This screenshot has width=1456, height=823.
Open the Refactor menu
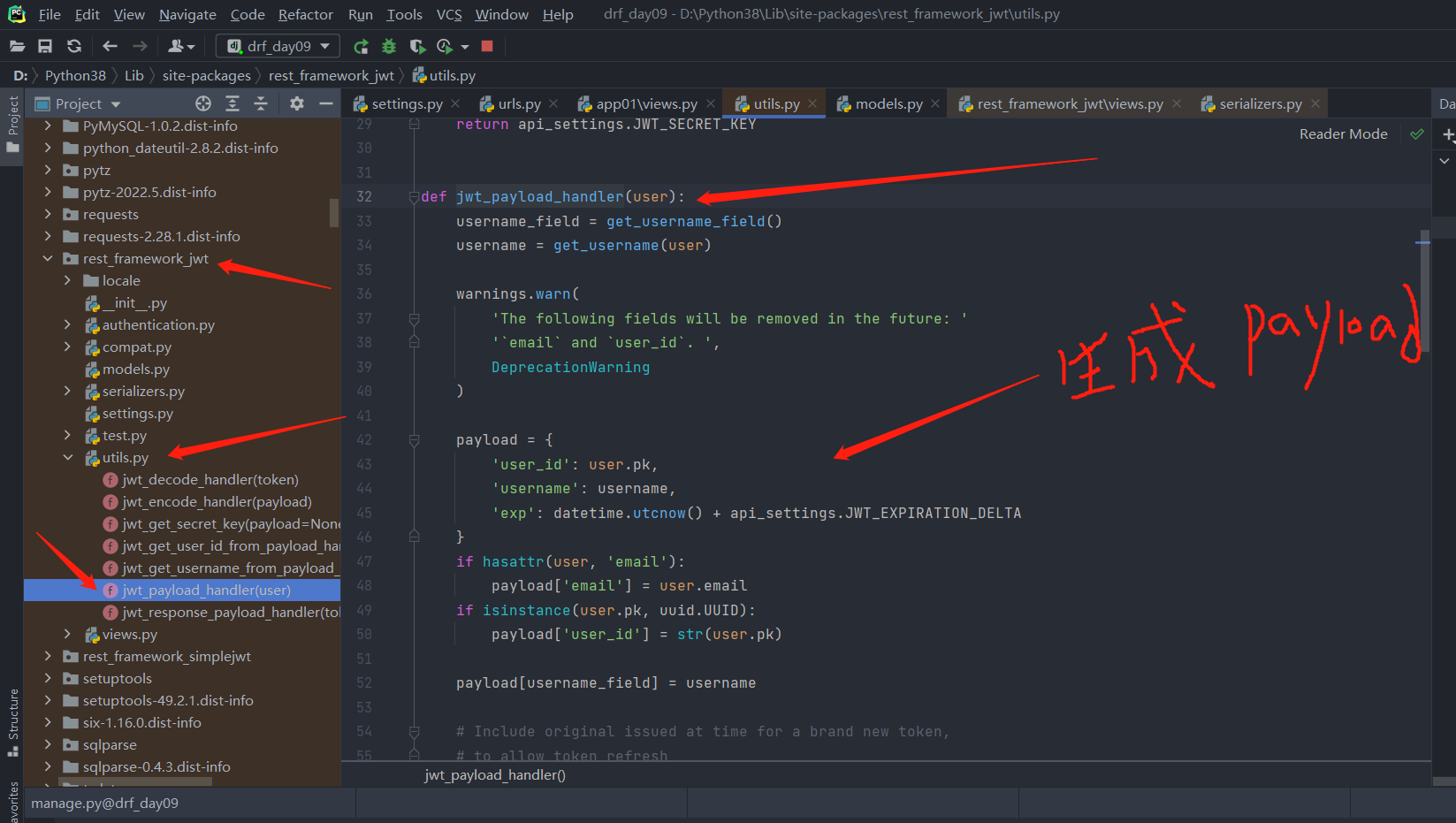click(x=306, y=14)
